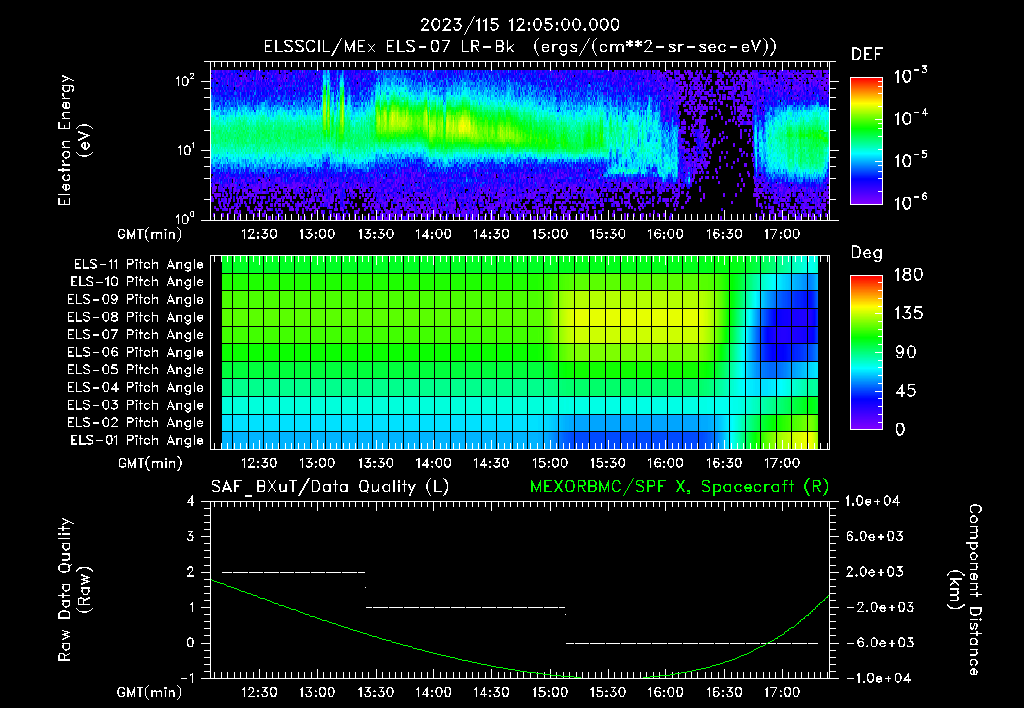1024x708 pixels.
Task: Click the 13:30 tick under the data quality plot
Action: tap(376, 692)
